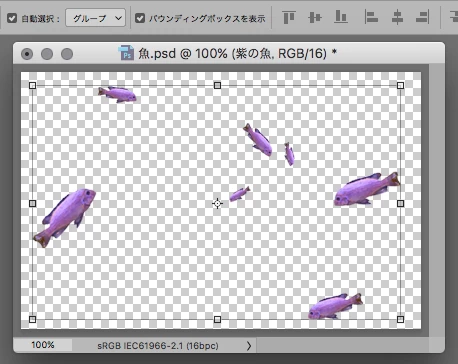This screenshot has width=458, height=364.
Task: Align horizontal centers of layers
Action: pos(397,17)
